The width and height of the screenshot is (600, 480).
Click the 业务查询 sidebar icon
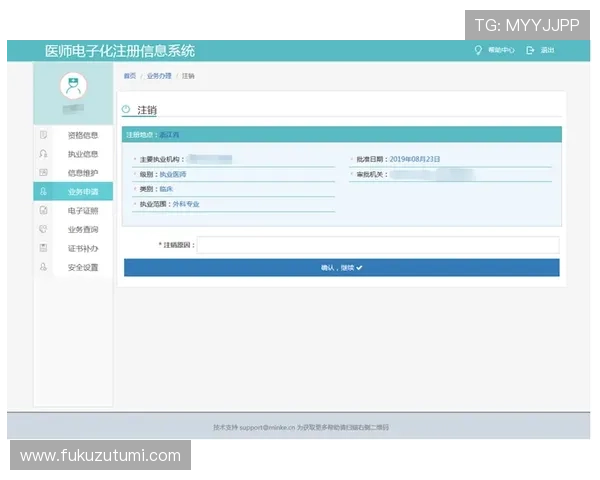[x=43, y=230]
